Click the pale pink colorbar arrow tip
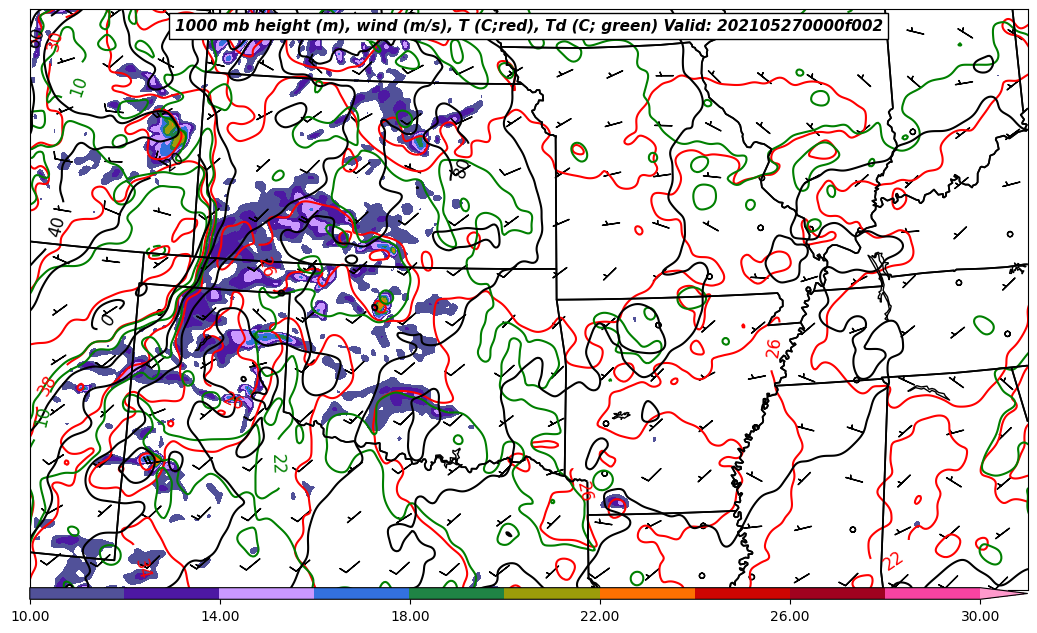This screenshot has width=1037, height=633. (1003, 593)
